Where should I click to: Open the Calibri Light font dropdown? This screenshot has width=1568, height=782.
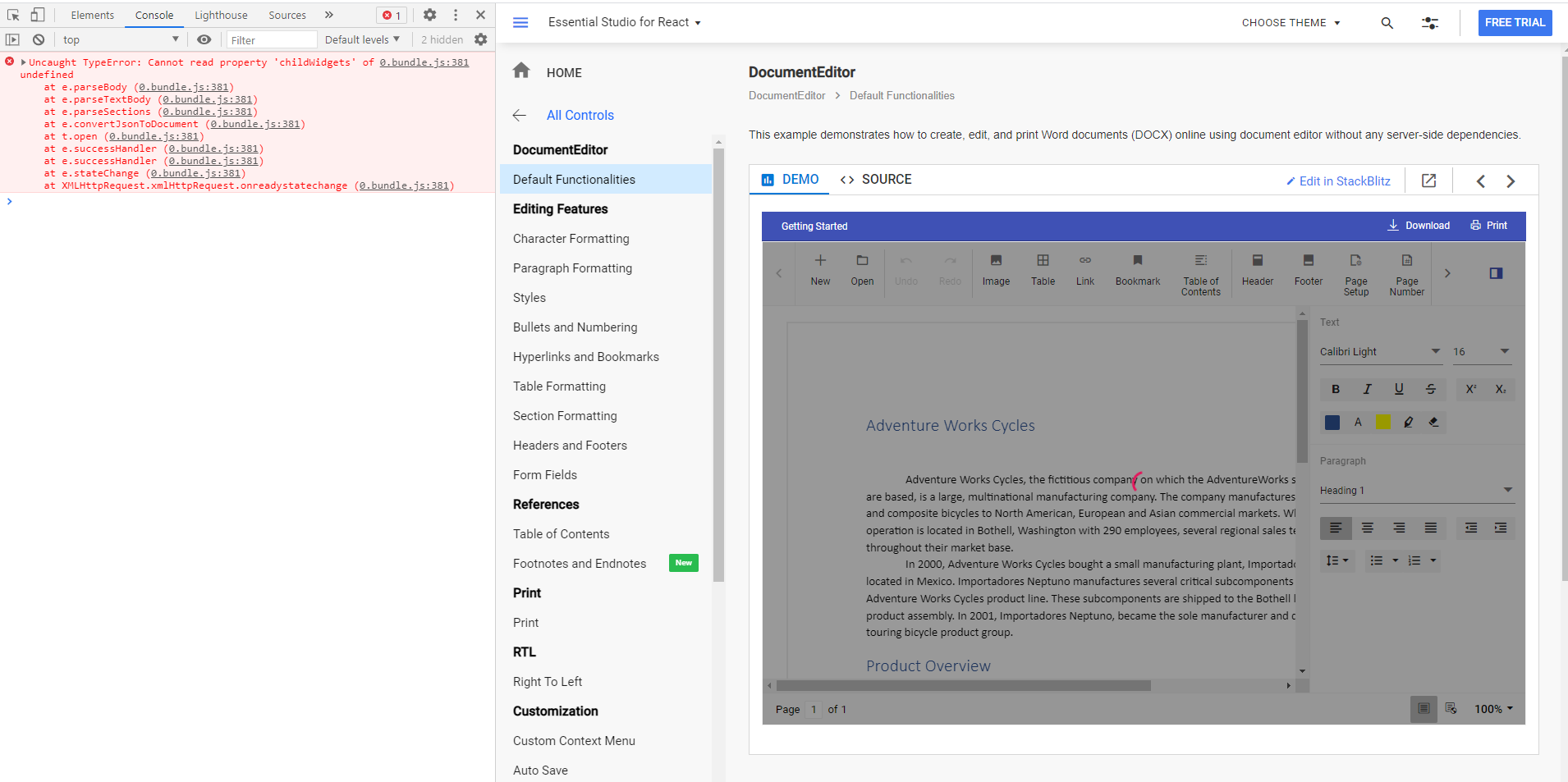click(1380, 352)
